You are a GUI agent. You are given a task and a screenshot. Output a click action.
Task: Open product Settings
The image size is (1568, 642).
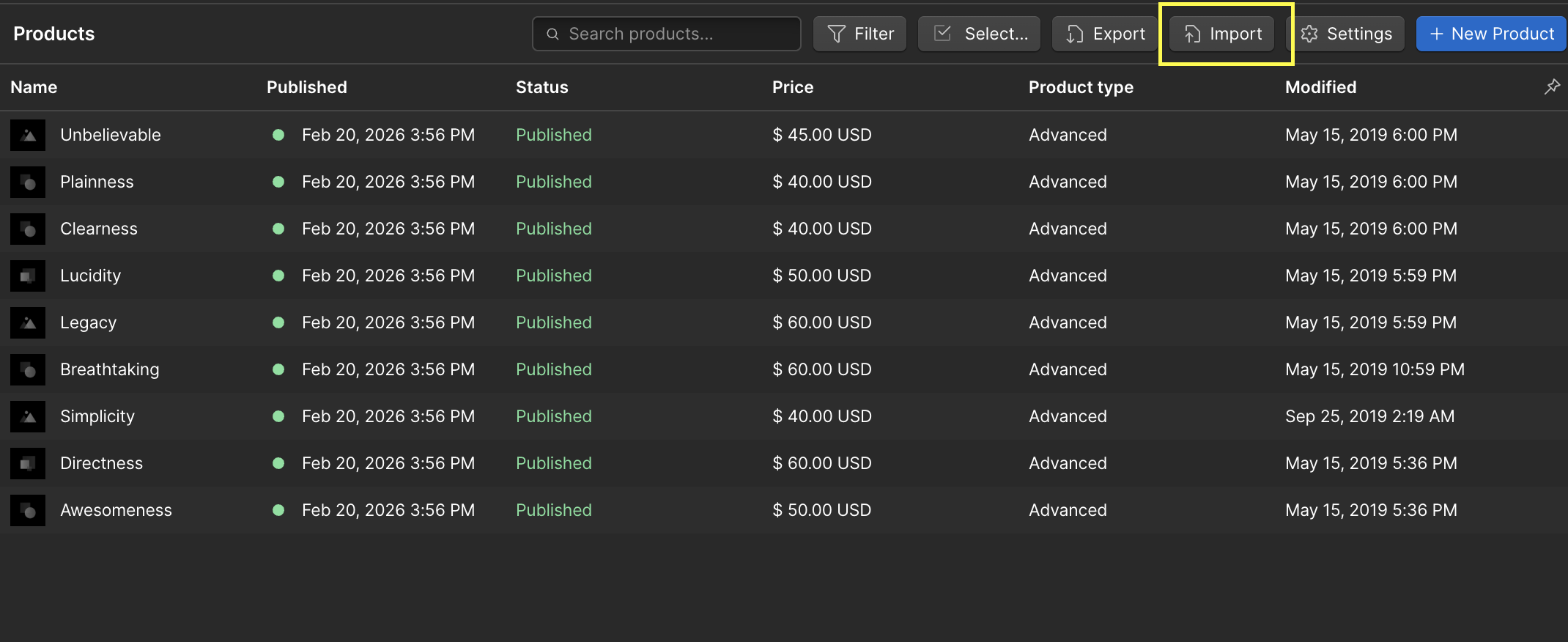(x=1346, y=34)
